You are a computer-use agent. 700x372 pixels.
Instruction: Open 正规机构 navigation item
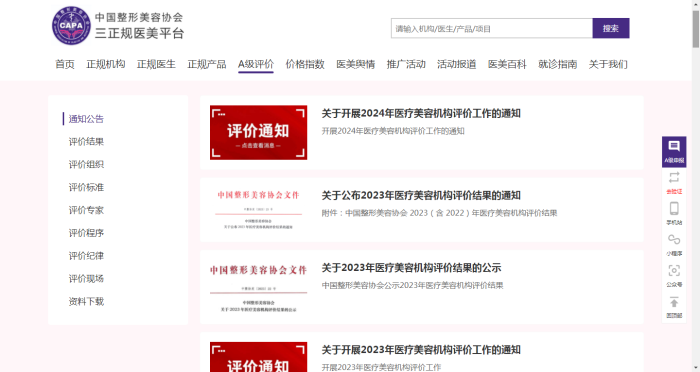click(x=106, y=64)
